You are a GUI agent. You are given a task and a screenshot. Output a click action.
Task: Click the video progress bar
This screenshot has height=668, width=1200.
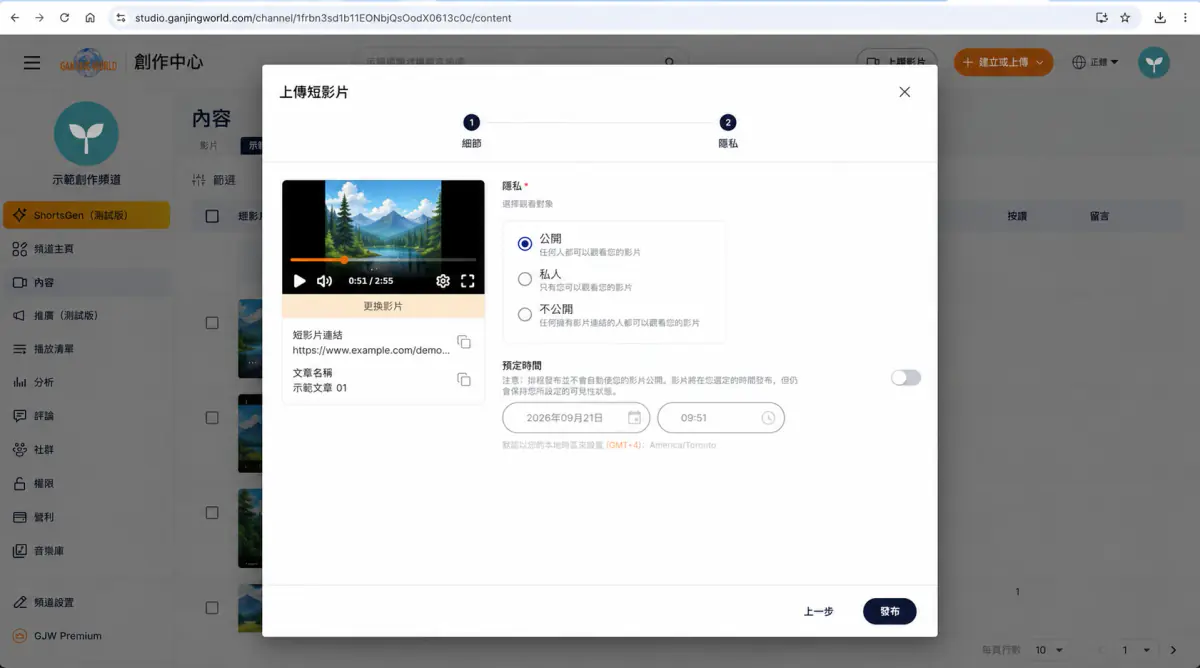click(383, 260)
